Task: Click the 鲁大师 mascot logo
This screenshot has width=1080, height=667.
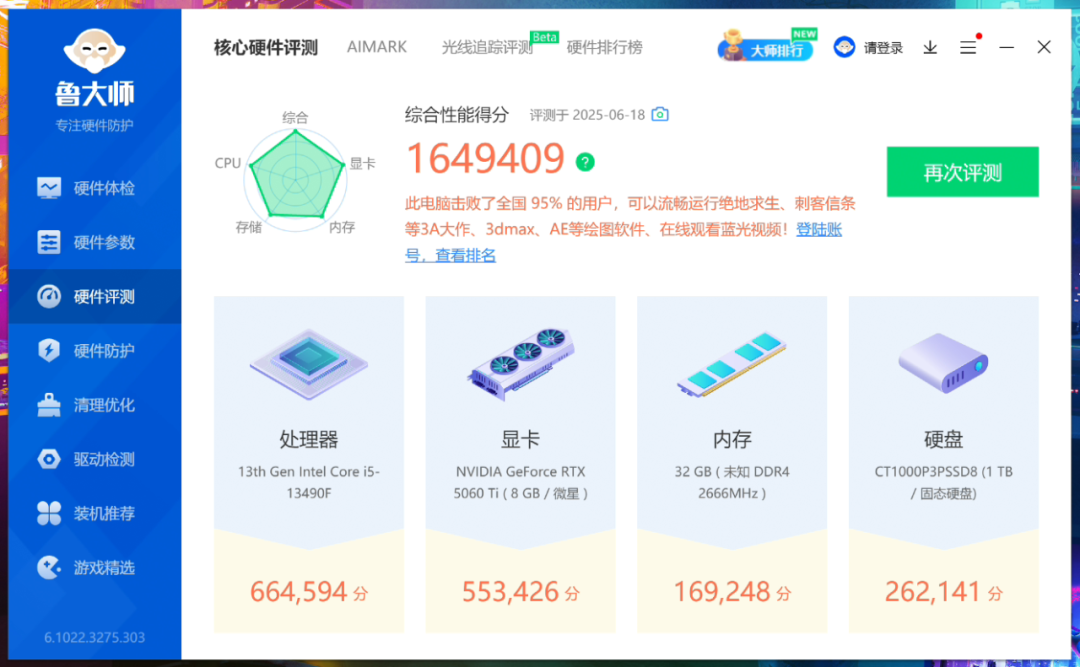Action: coord(94,51)
